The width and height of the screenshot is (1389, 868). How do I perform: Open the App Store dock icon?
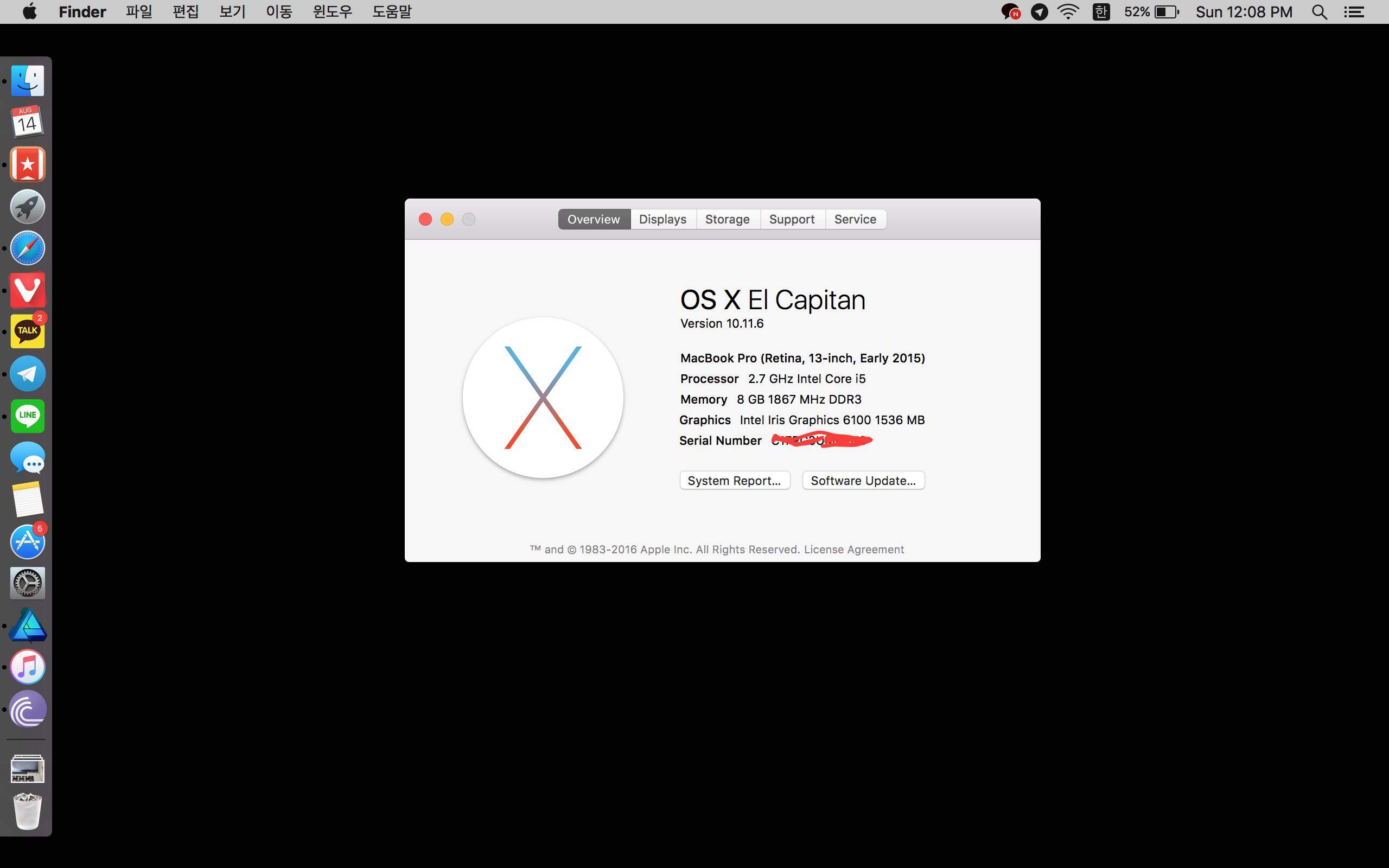(27, 542)
